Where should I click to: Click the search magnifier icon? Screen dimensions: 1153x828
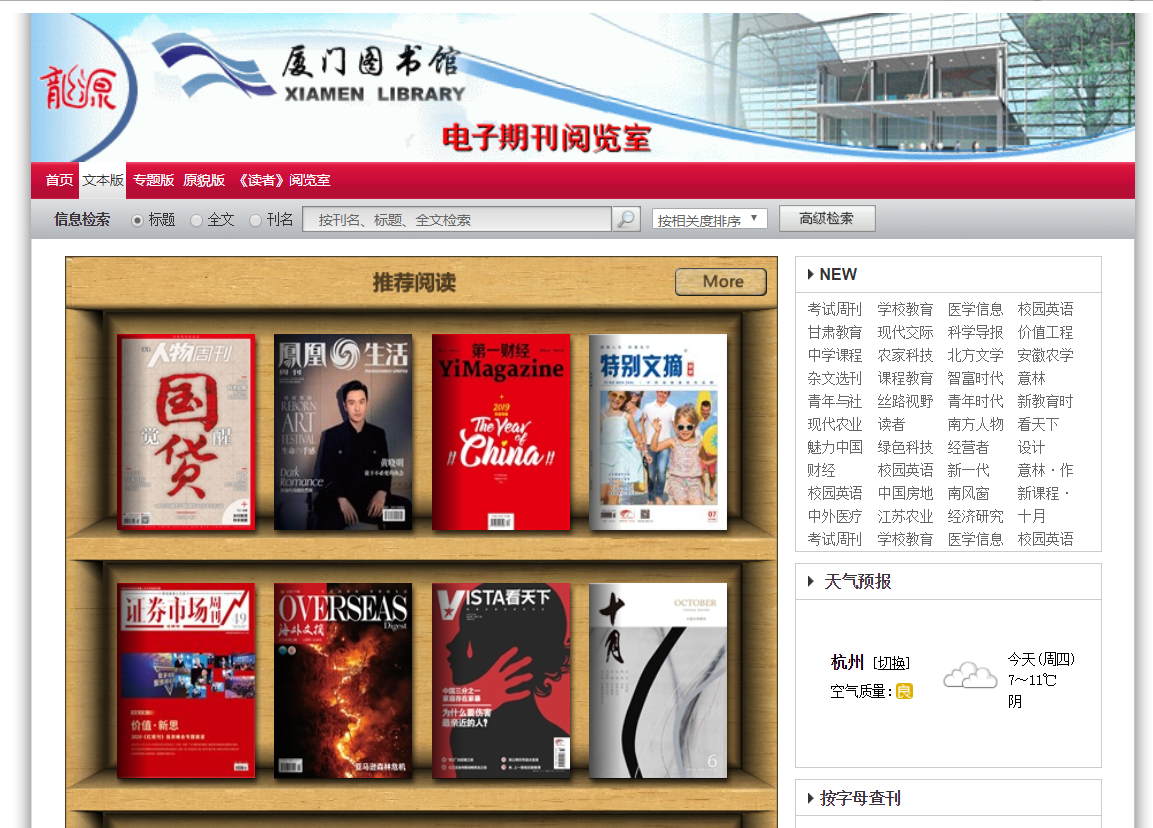(626, 219)
